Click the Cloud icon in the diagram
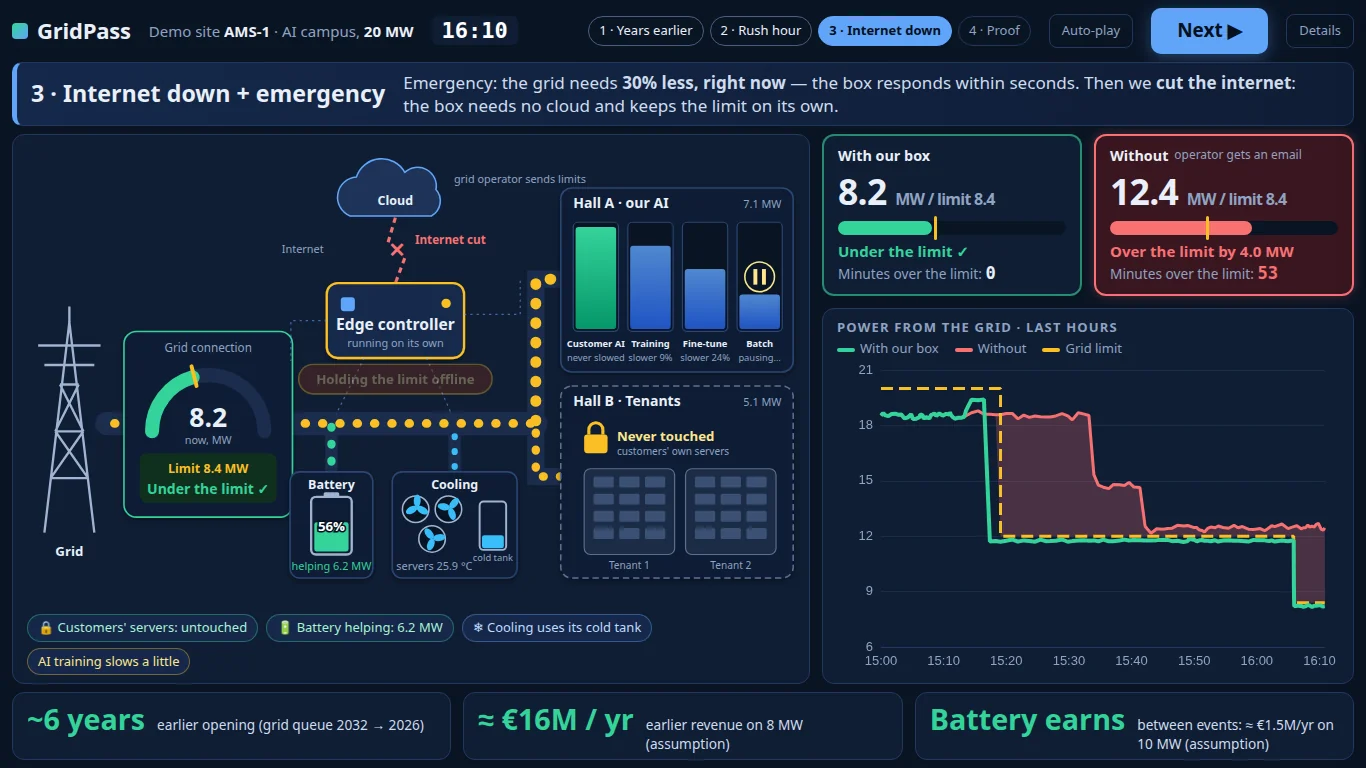Image resolution: width=1366 pixels, height=768 pixels. tap(389, 187)
